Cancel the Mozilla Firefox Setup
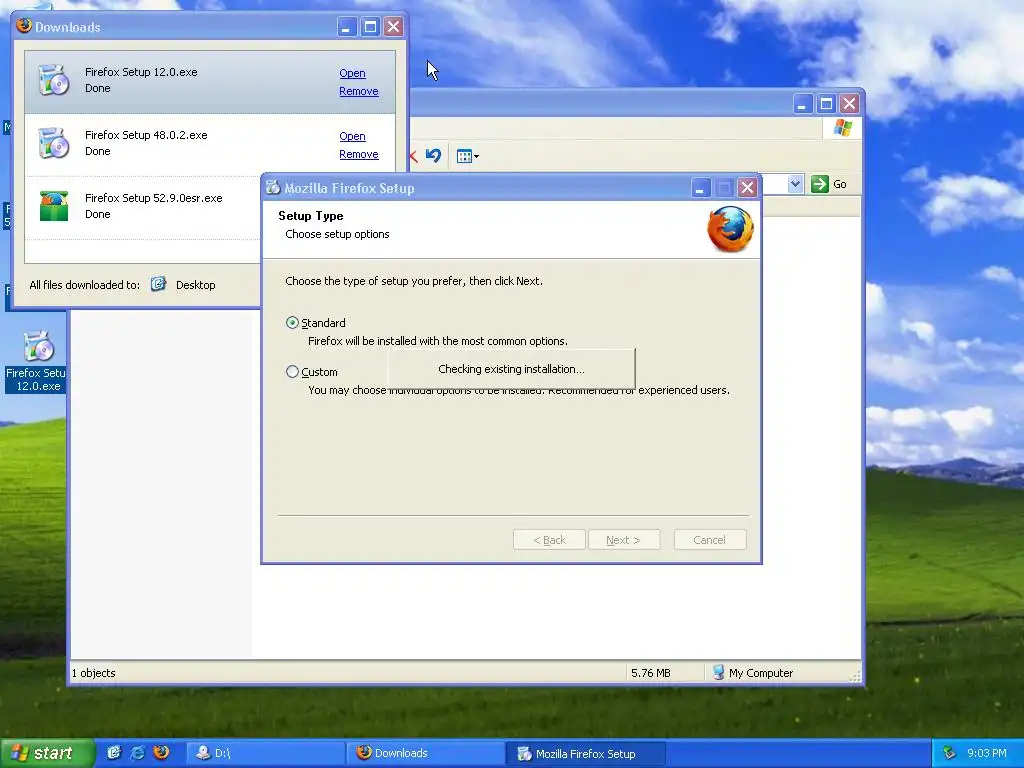The image size is (1024, 768). click(x=710, y=540)
